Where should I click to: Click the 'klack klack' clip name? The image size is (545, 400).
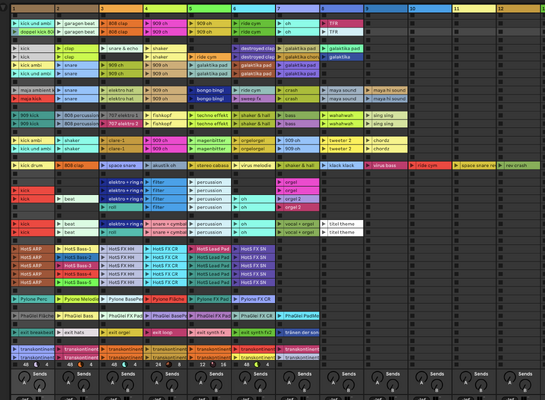(x=341, y=165)
